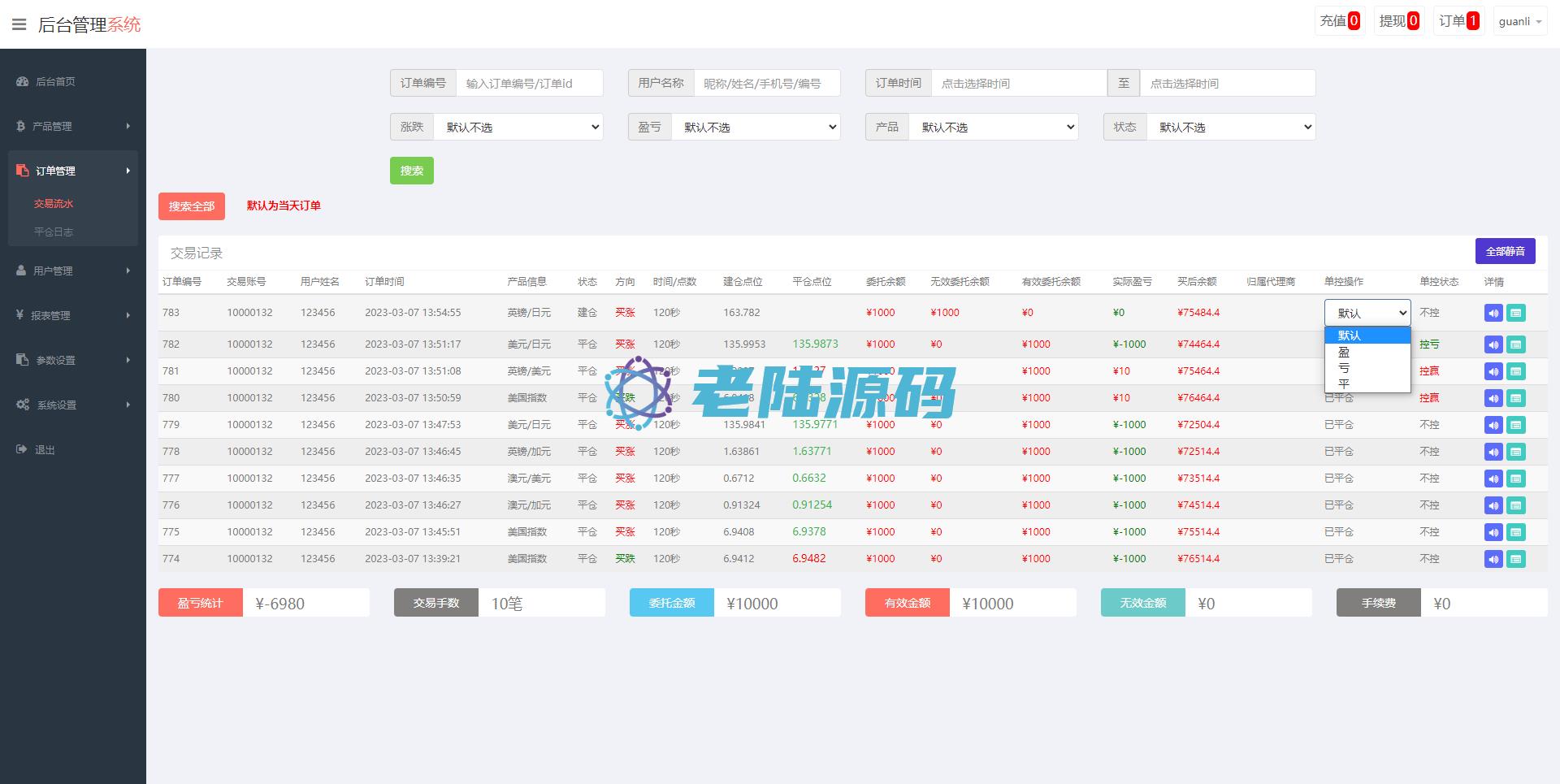Open the details icon for order 774
Viewport: 1560px width, 784px height.
(x=1515, y=559)
